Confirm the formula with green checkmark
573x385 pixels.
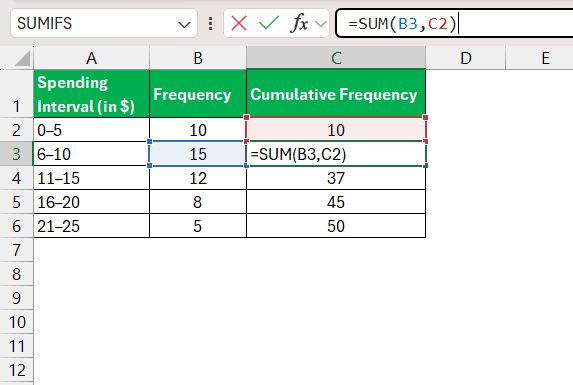pos(269,23)
